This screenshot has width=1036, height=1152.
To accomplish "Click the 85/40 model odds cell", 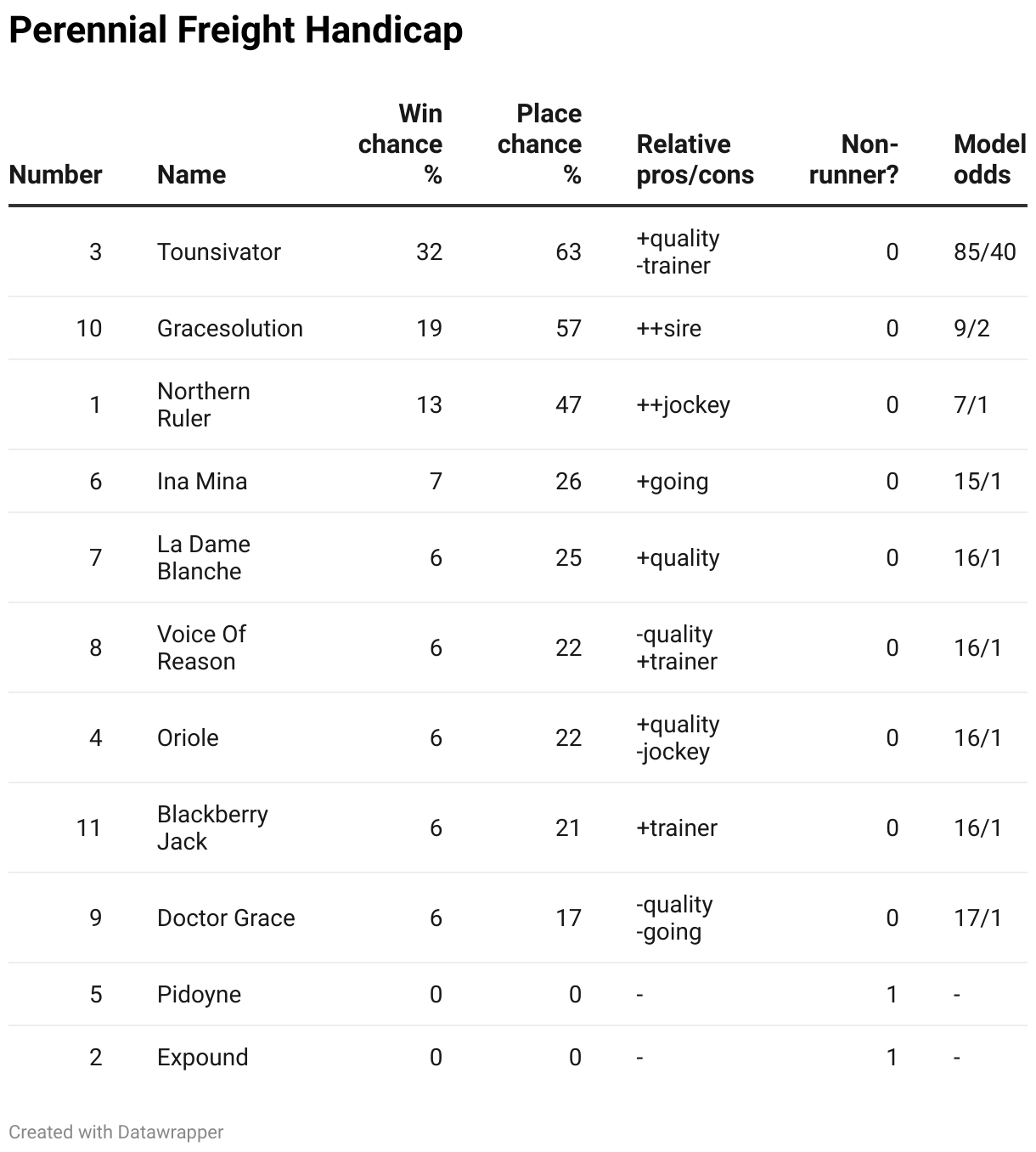I will point(984,251).
